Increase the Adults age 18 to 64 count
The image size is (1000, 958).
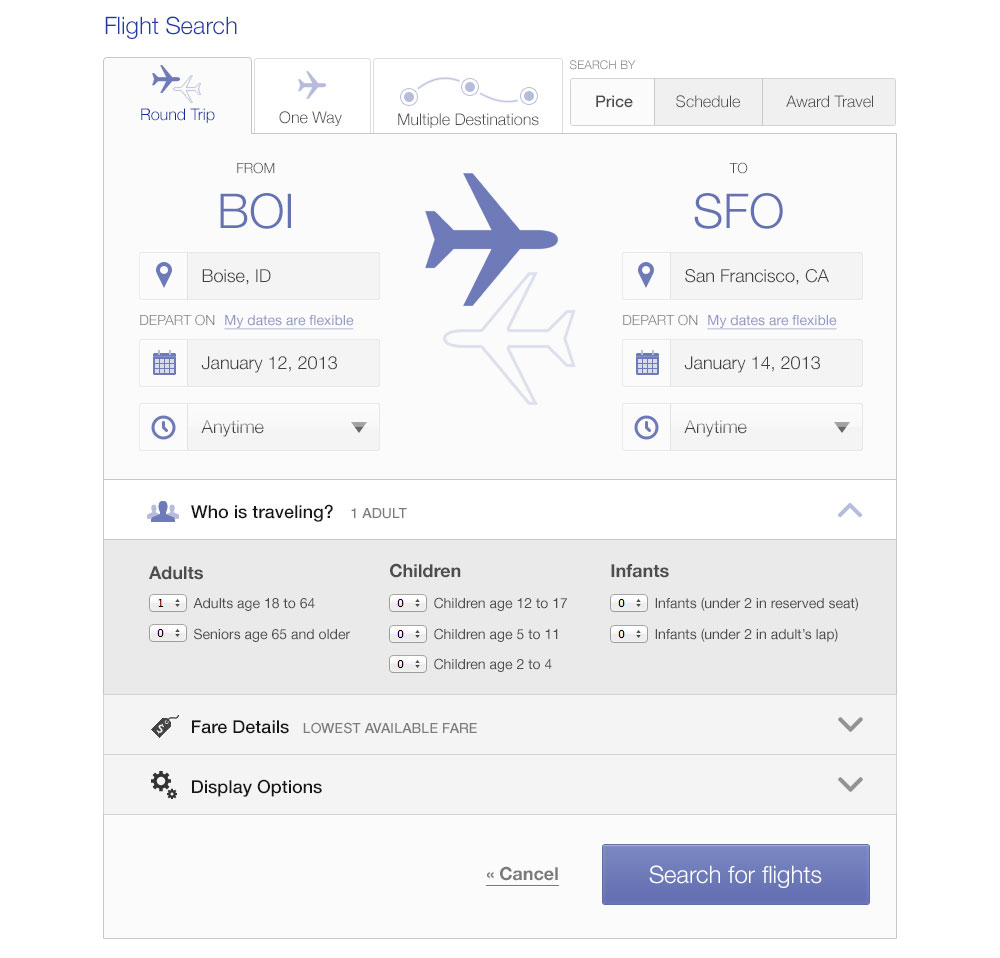pos(177,600)
